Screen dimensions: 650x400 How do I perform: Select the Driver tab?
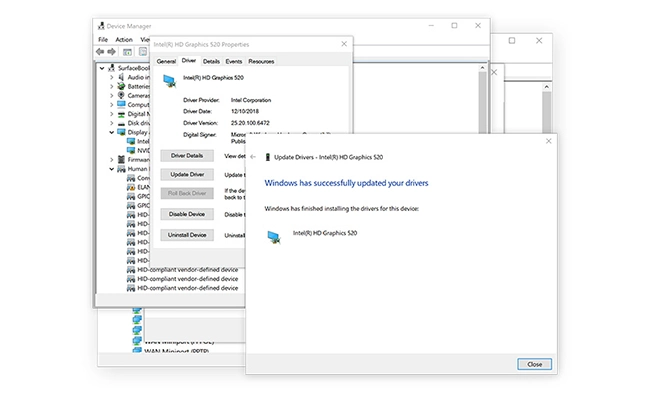(189, 61)
